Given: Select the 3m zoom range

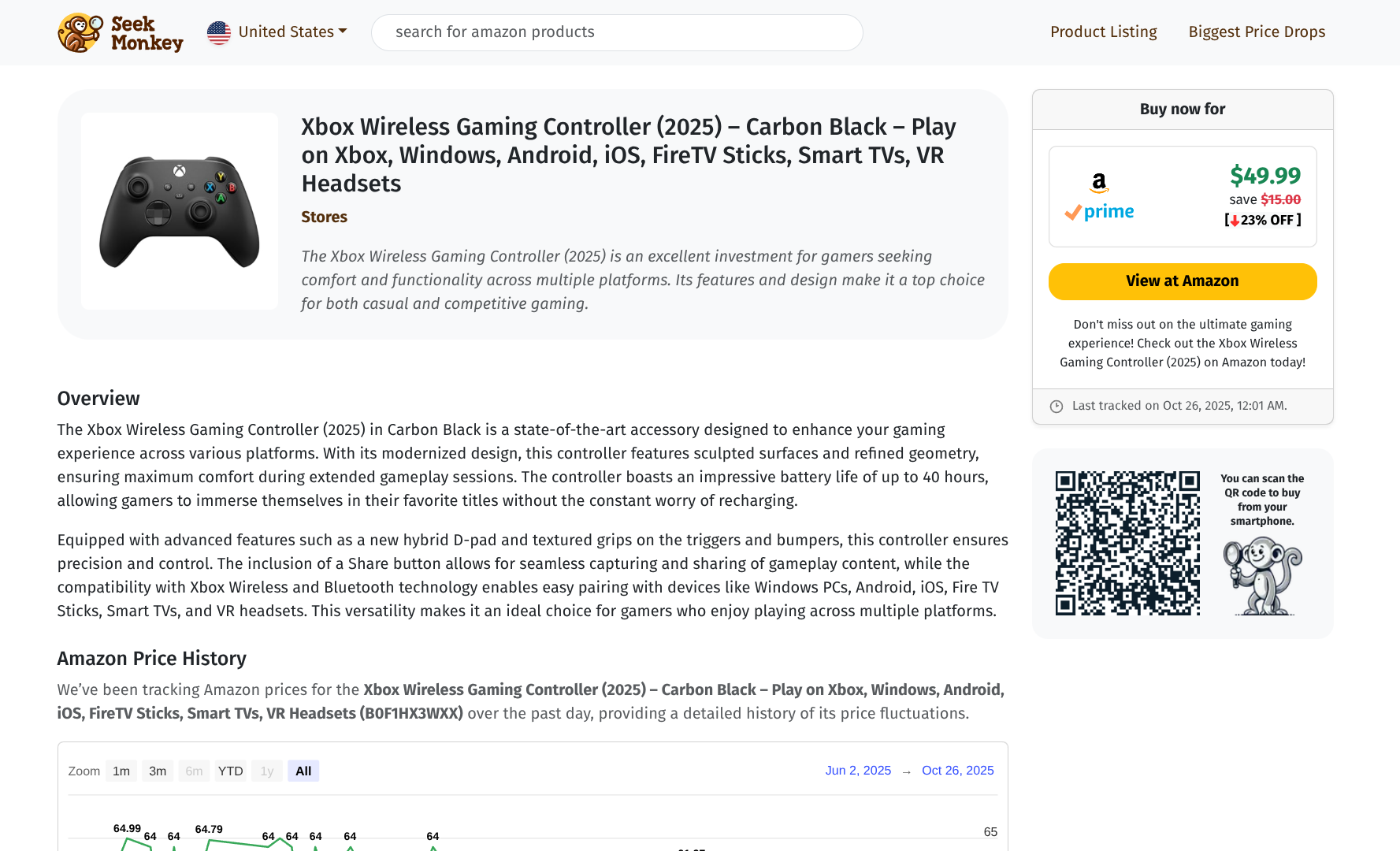Looking at the screenshot, I should pos(158,771).
